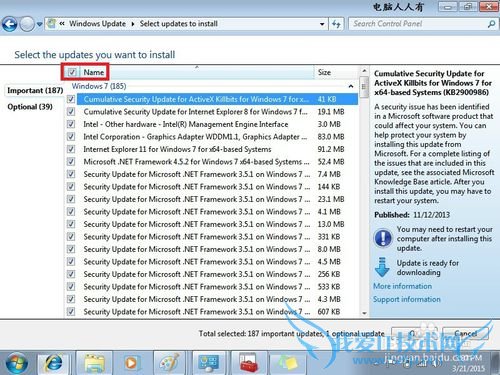
Task: Click the taskbar clock showing 3/21/2015
Action: tap(468, 363)
